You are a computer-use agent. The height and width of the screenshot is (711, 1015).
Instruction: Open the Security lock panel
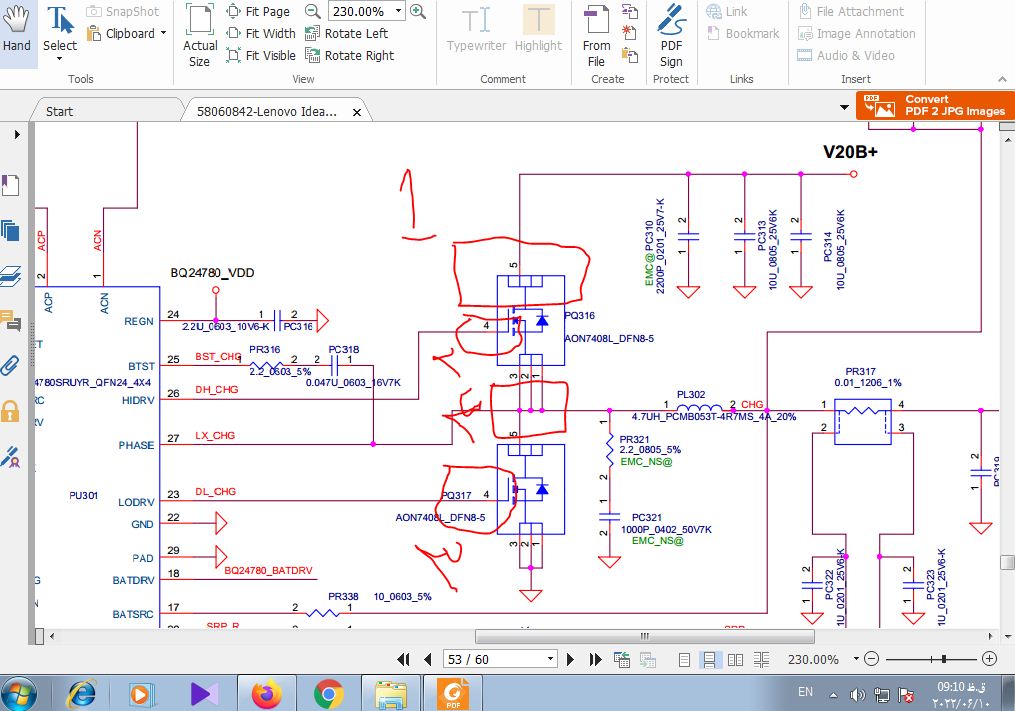[10, 411]
